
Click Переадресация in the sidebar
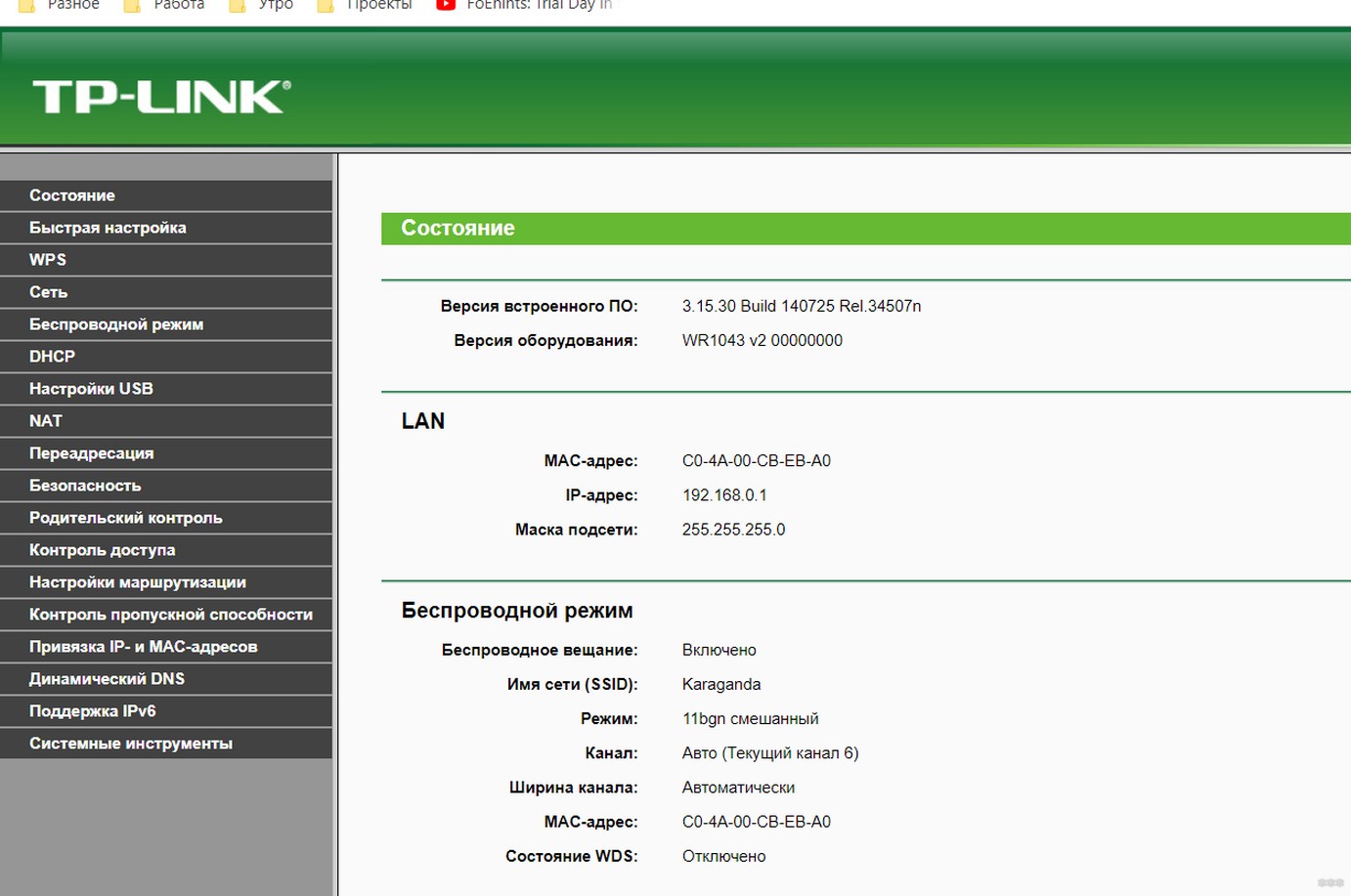tap(166, 453)
